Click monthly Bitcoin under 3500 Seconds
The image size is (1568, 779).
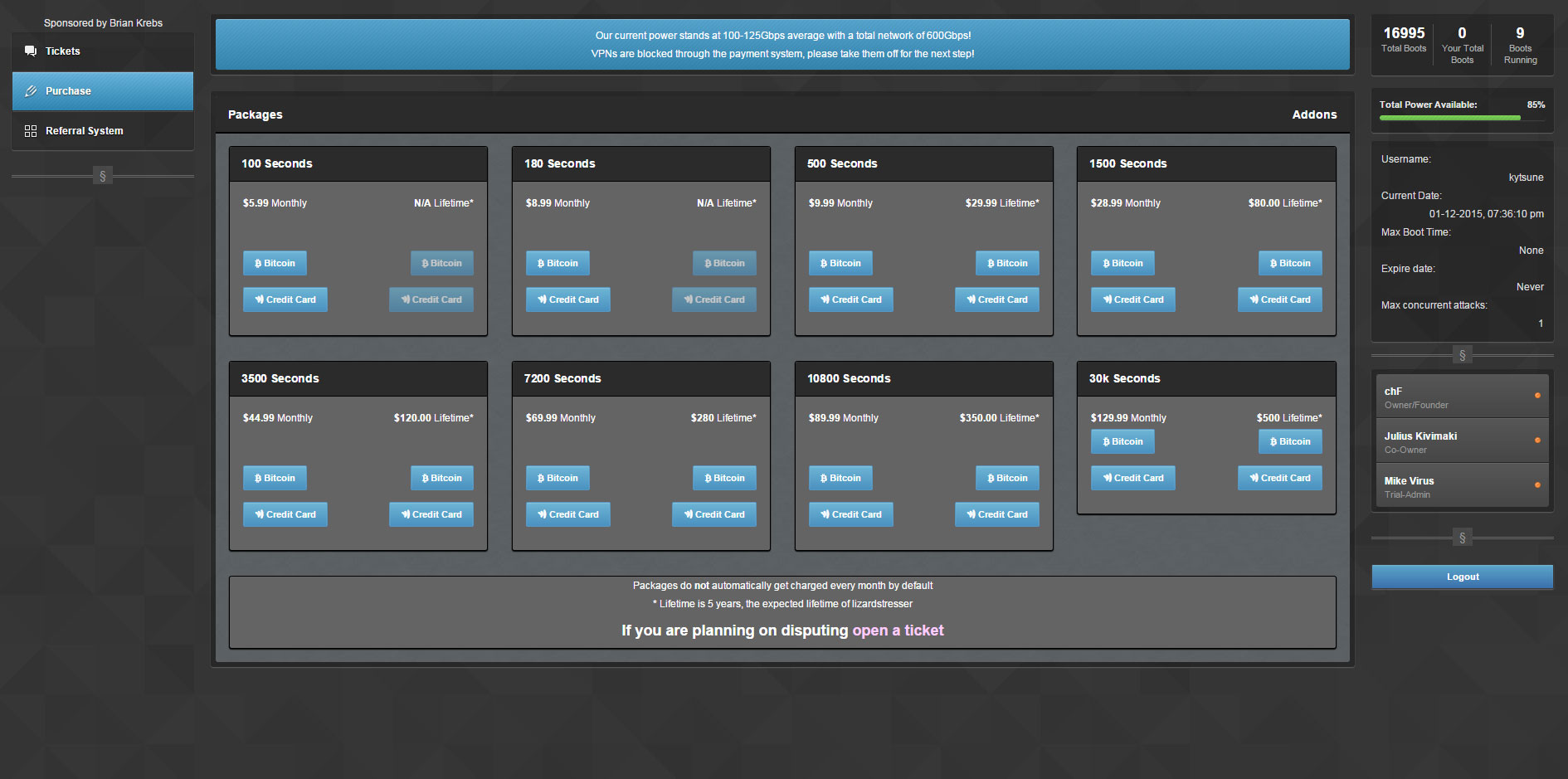tap(275, 478)
